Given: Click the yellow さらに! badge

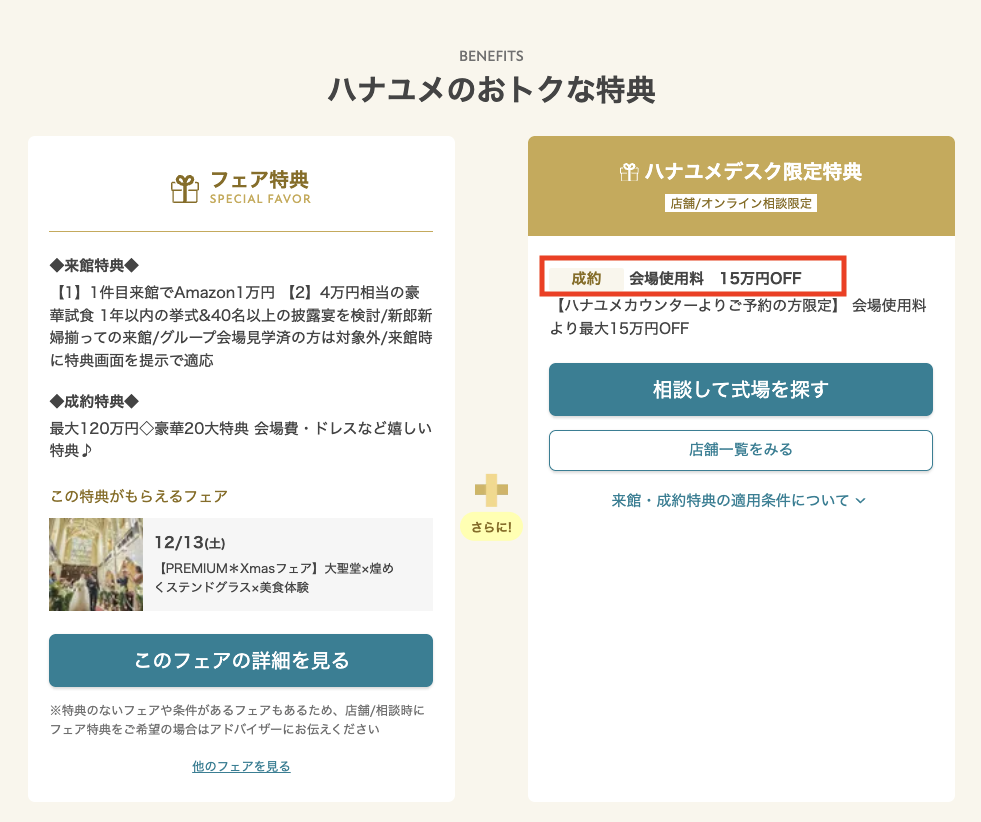Looking at the screenshot, I should (491, 525).
